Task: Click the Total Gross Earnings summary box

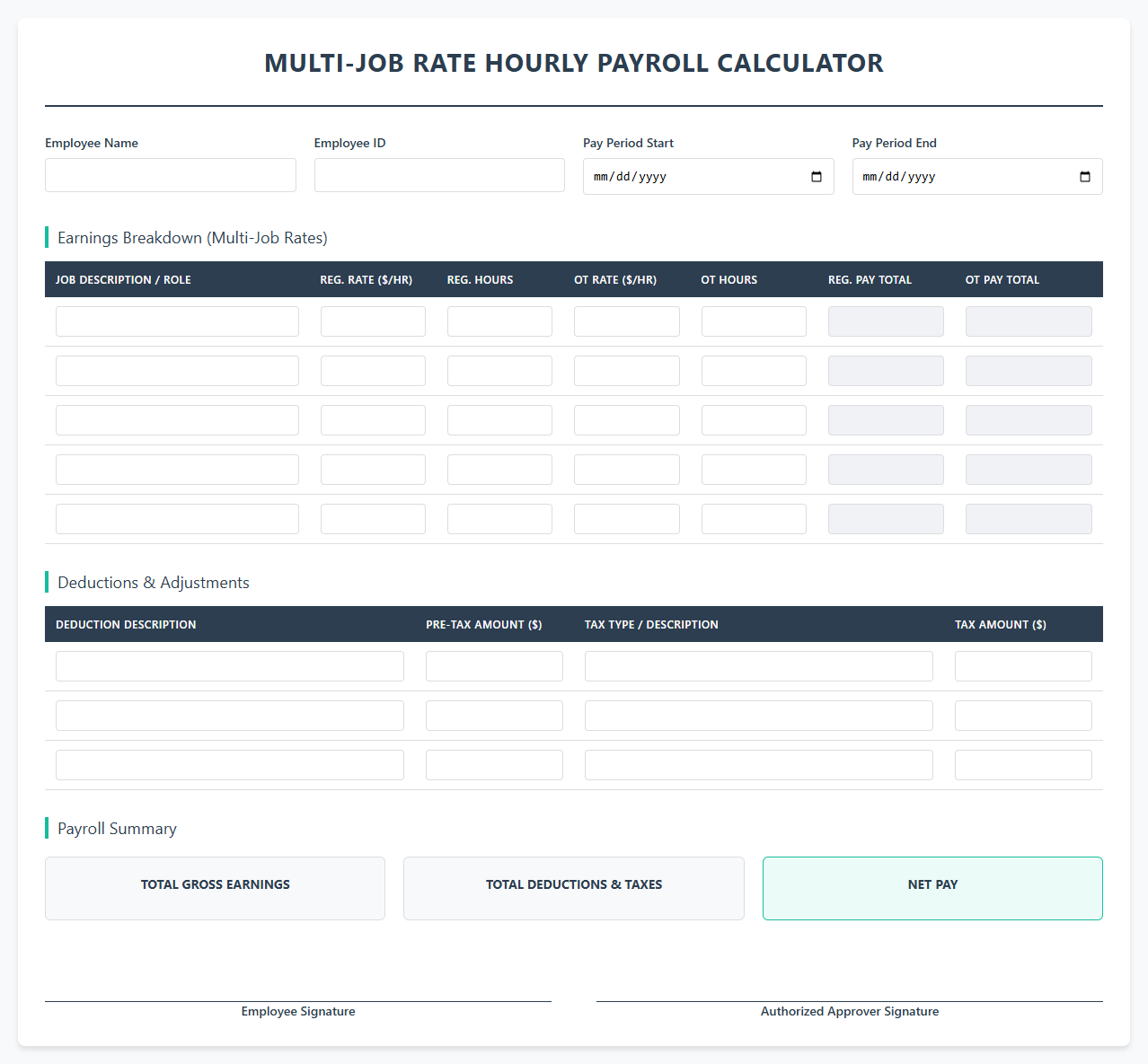Action: 215,888
